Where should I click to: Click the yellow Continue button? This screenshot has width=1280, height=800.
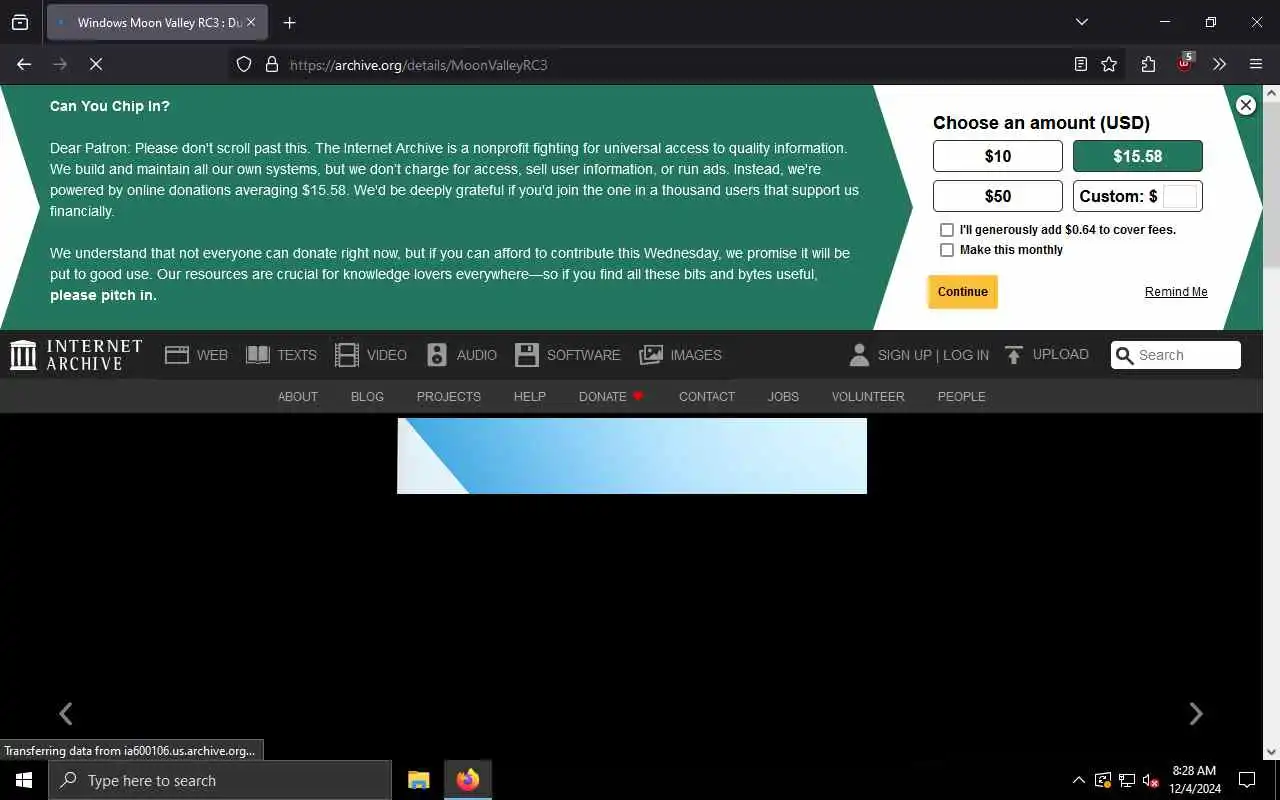coord(963,292)
